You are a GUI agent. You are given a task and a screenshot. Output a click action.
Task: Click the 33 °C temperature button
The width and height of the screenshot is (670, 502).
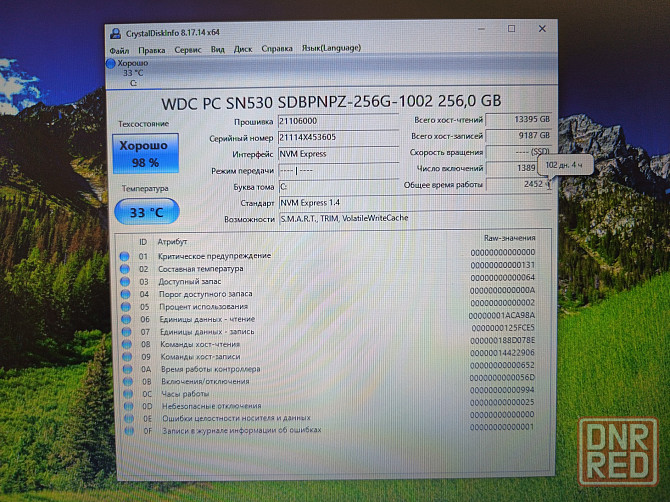(147, 212)
